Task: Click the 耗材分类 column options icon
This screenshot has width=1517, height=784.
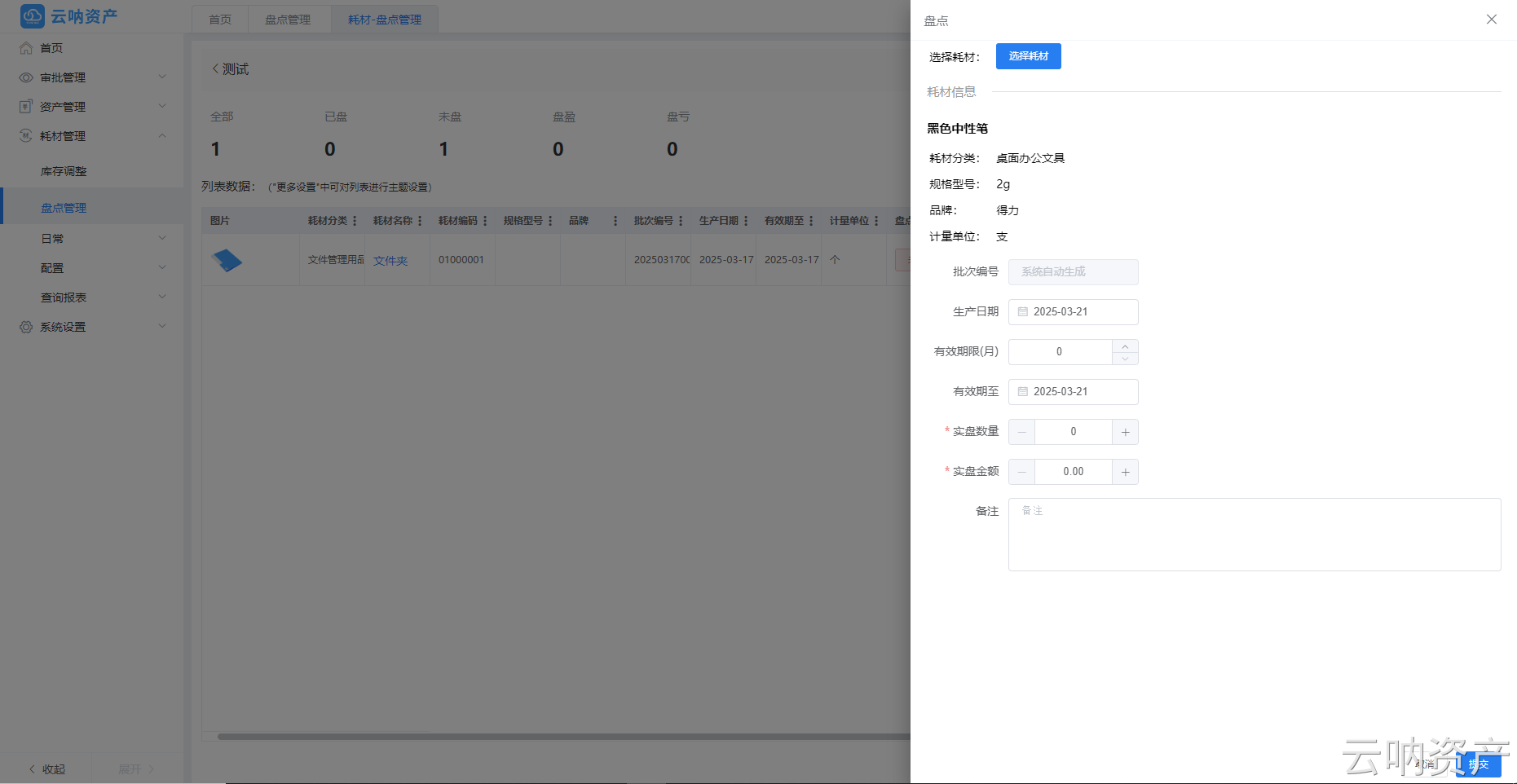Action: pyautogui.click(x=356, y=220)
